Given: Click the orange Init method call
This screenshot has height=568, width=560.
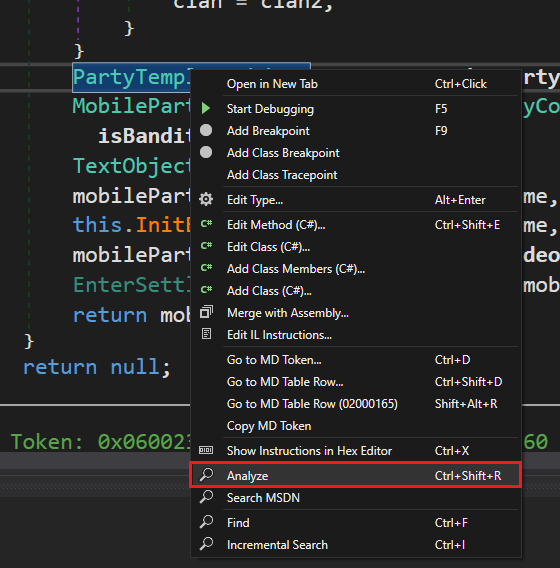Looking at the screenshot, I should (163, 225).
